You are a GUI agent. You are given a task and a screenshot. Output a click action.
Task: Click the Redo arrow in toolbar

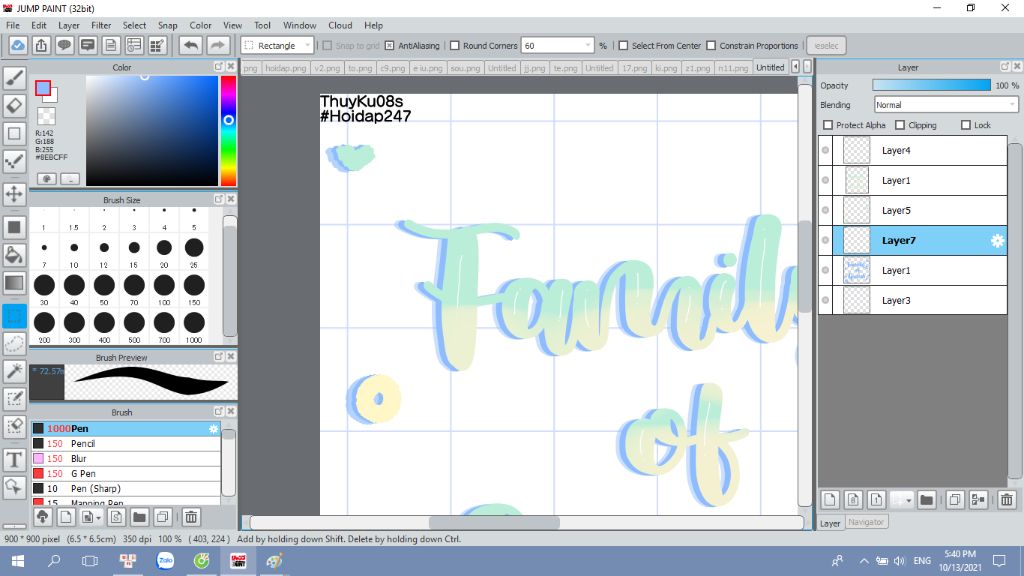point(217,46)
